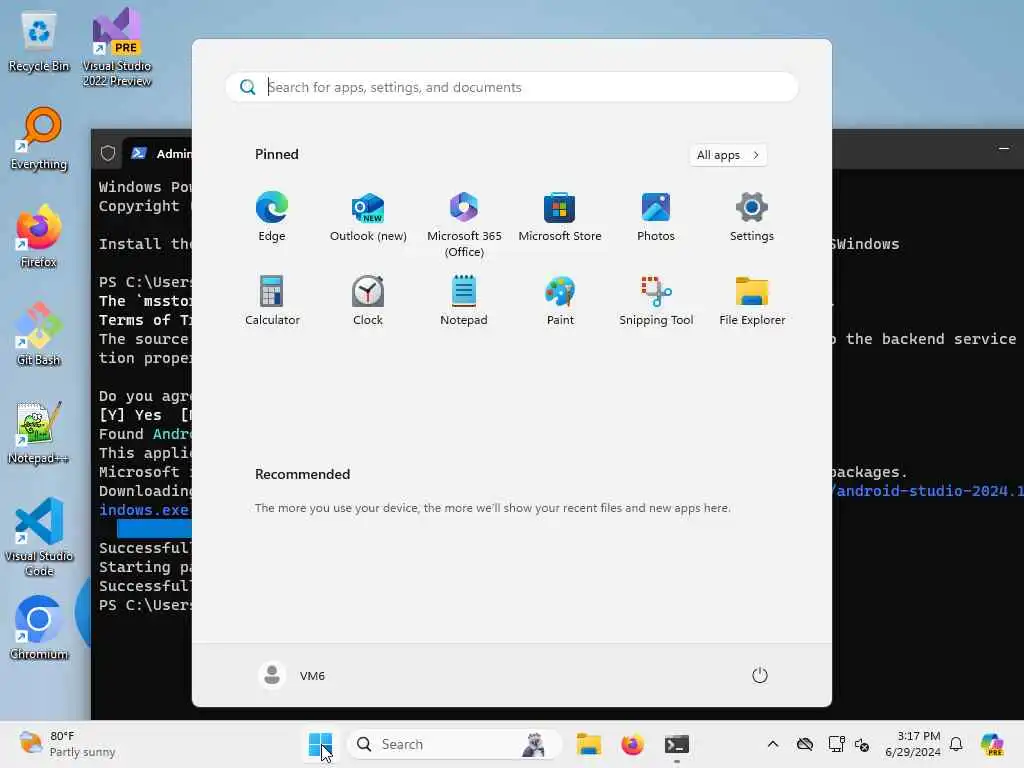Viewport: 1024px width, 768px height.
Task: Click the taskbar Search box
Action: click(455, 744)
